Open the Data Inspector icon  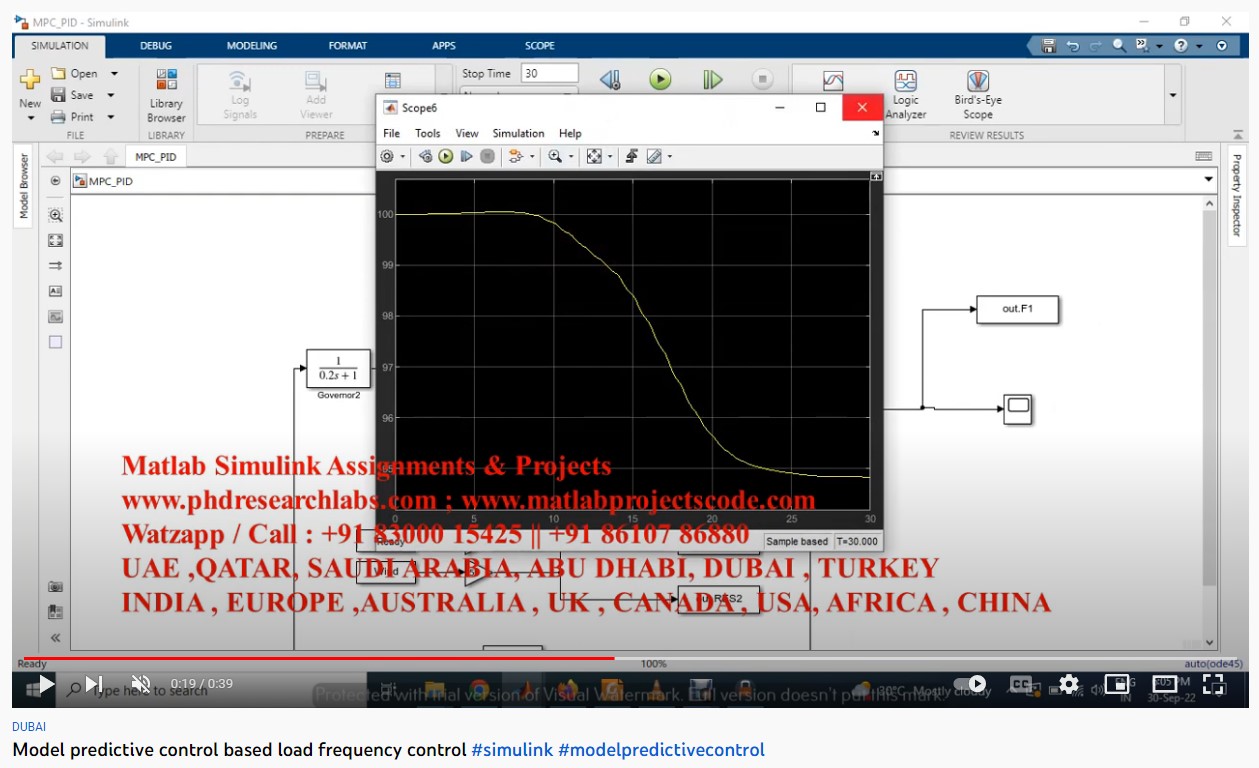(833, 82)
